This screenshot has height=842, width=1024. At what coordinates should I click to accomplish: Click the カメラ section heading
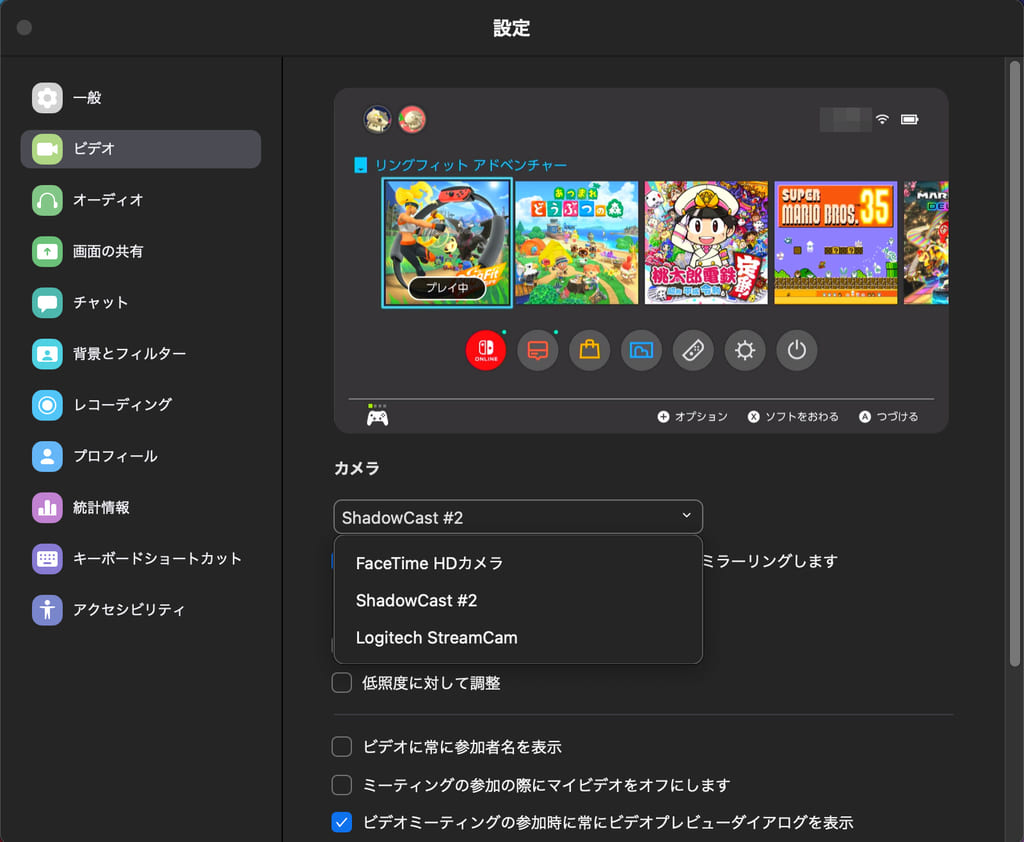point(357,468)
